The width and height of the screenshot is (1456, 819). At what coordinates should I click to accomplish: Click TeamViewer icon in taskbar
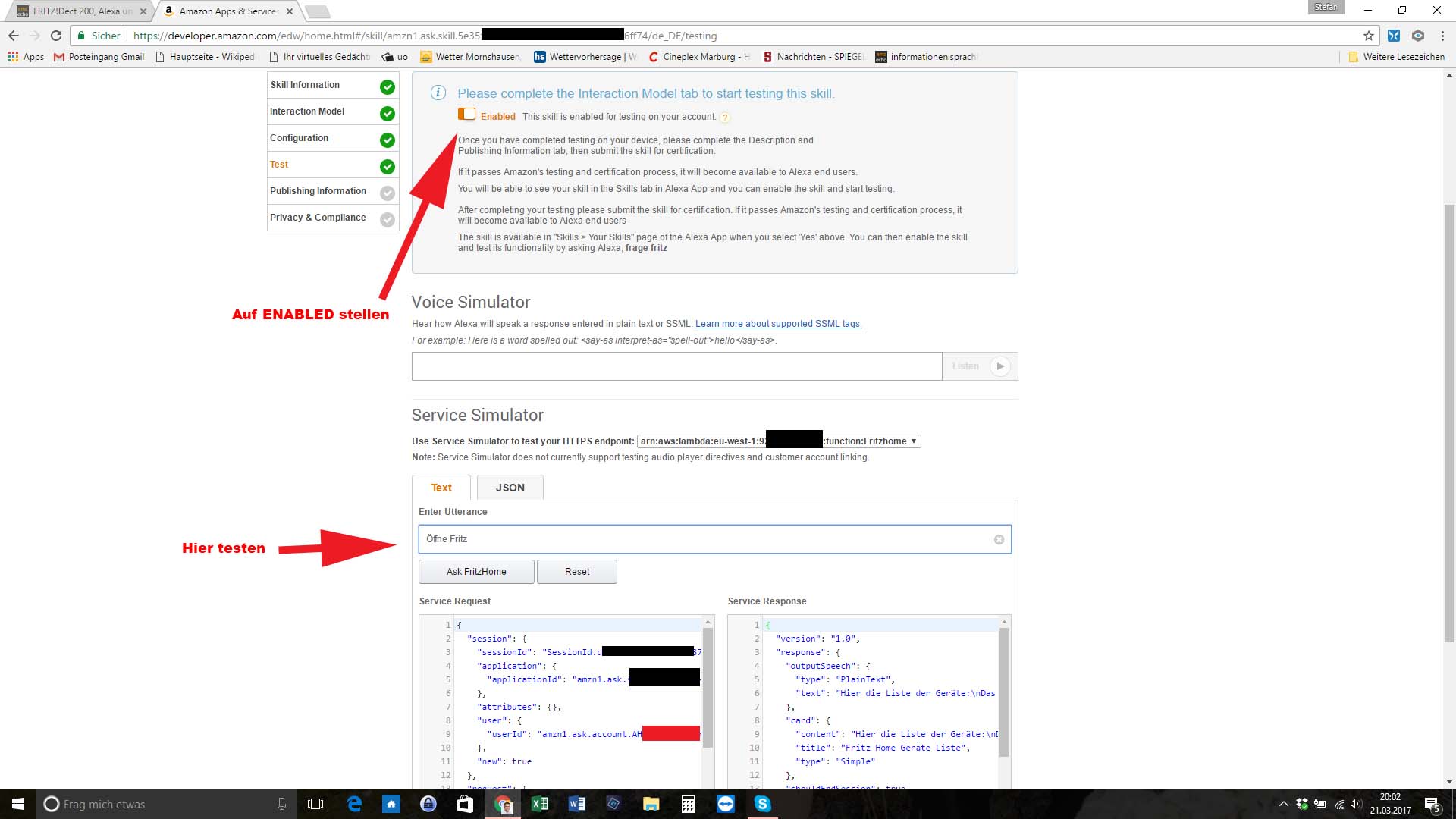click(x=725, y=804)
